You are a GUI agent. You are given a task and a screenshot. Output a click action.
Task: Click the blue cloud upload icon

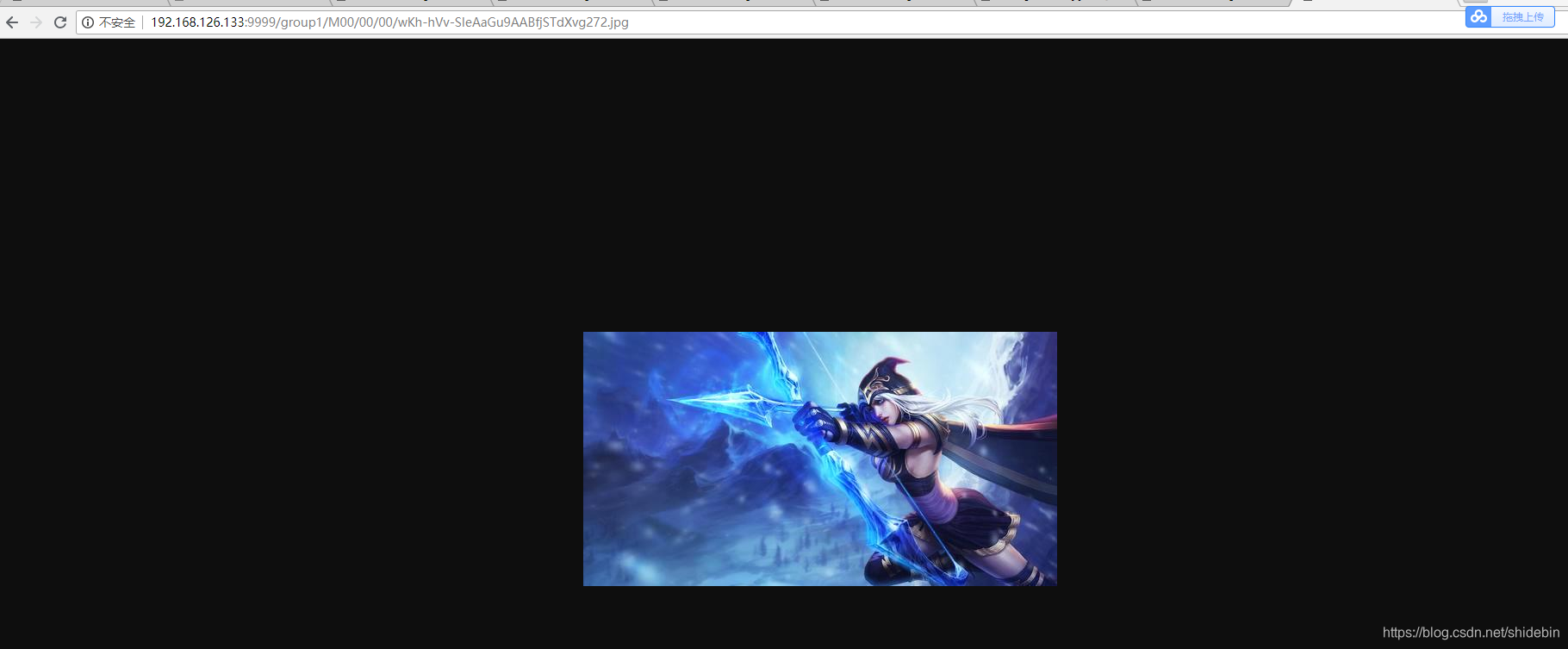click(x=1479, y=17)
